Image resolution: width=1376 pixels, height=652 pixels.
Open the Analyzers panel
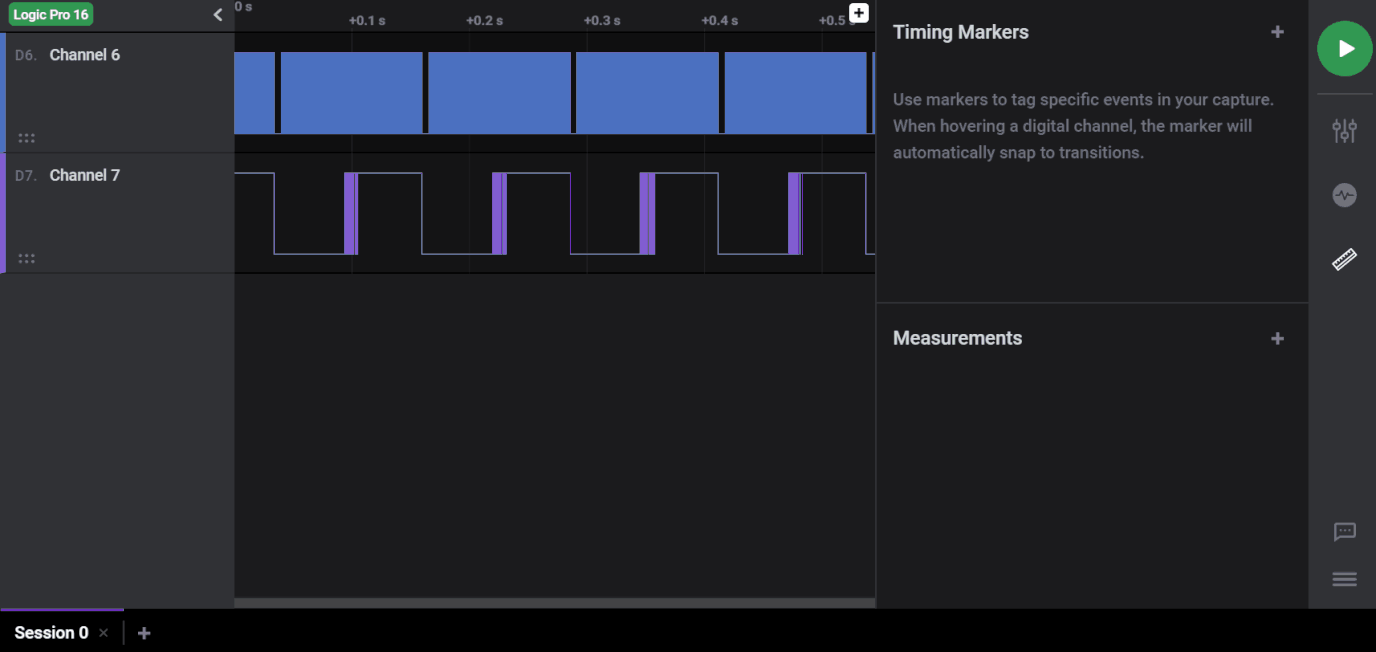[x=1344, y=195]
